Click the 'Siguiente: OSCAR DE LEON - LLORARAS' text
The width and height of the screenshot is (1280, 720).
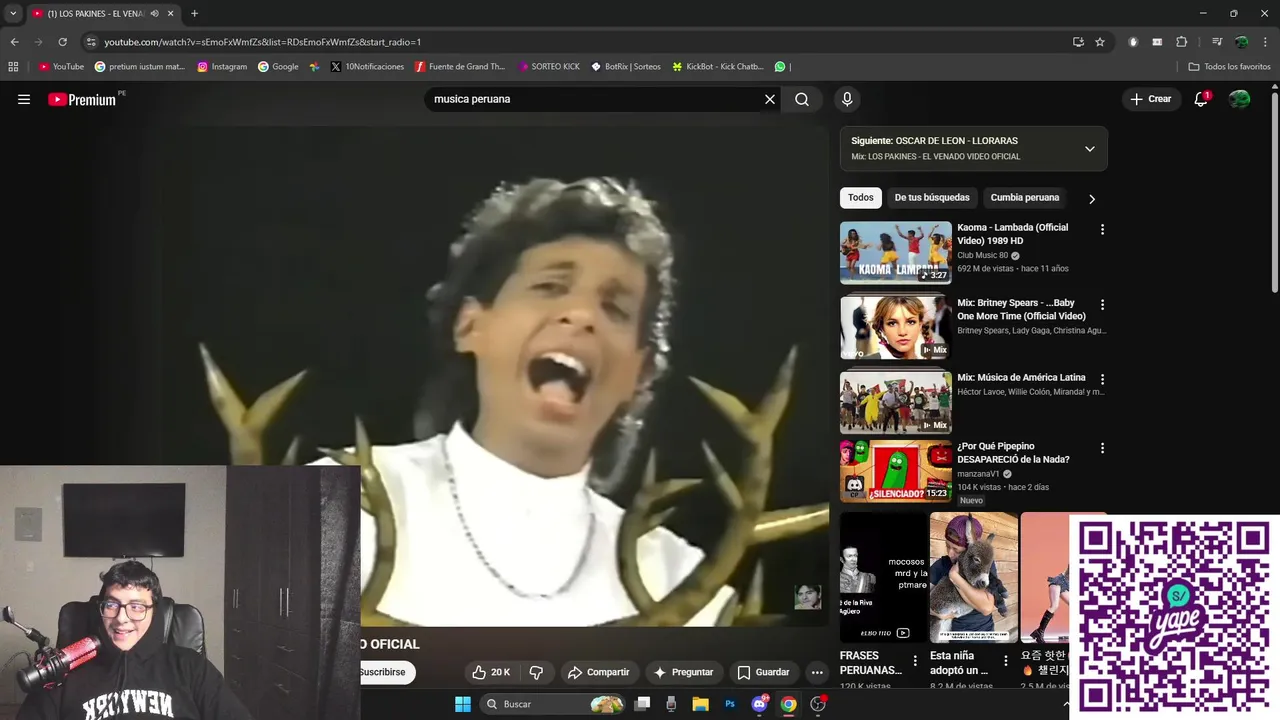(934, 141)
